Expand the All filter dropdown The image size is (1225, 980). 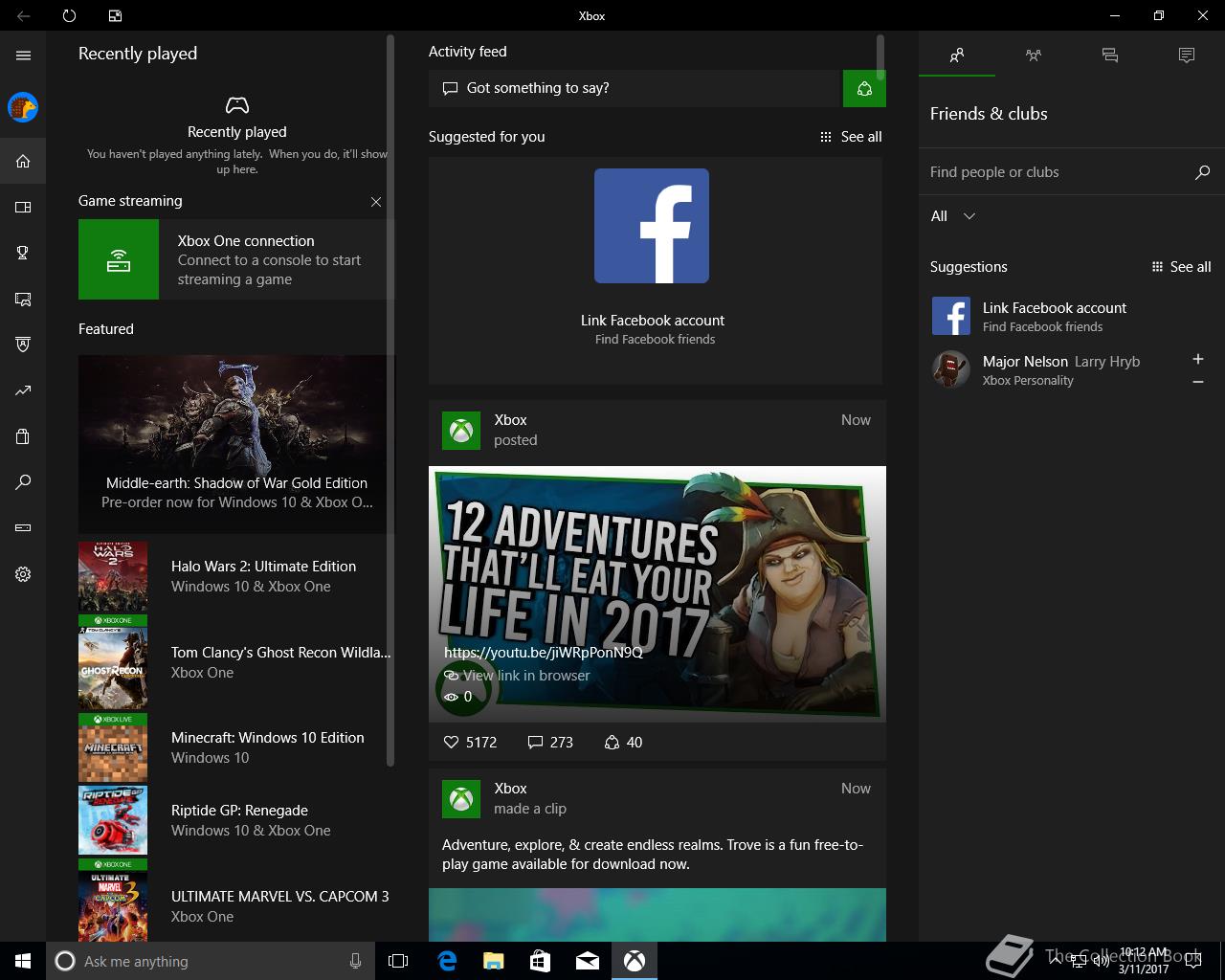(x=953, y=216)
